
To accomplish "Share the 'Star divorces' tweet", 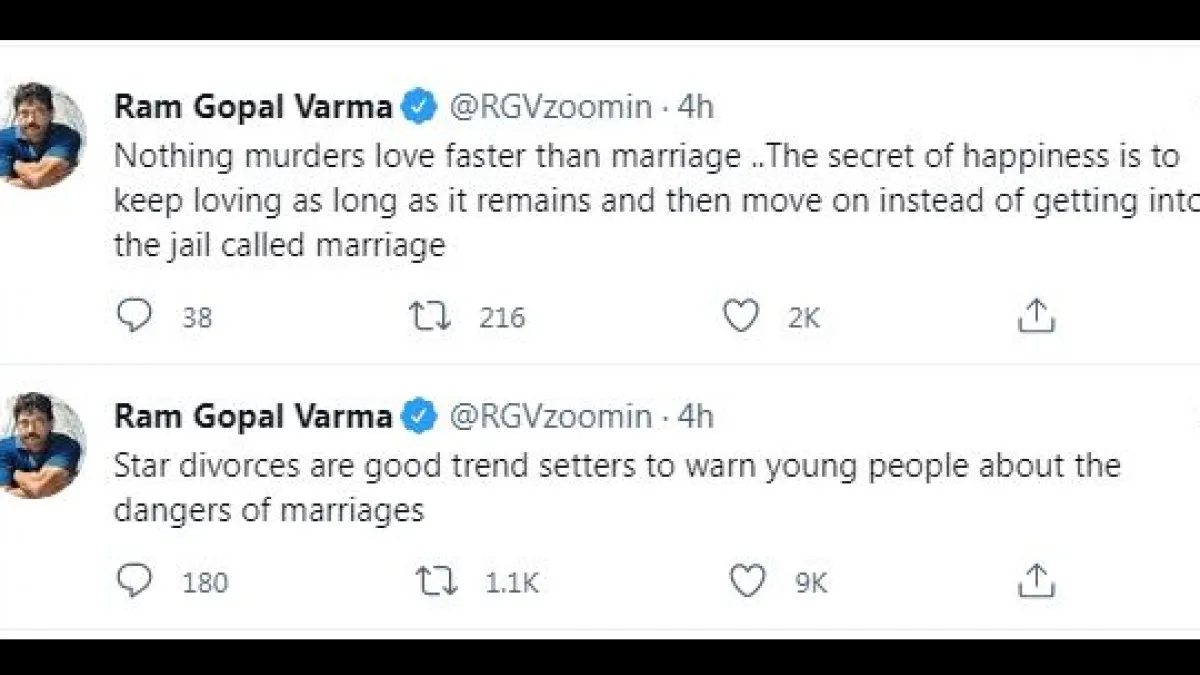I will click(x=1036, y=581).
